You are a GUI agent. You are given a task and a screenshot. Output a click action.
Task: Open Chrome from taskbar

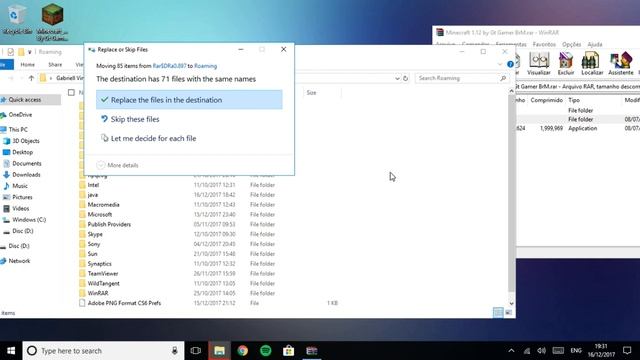242,351
